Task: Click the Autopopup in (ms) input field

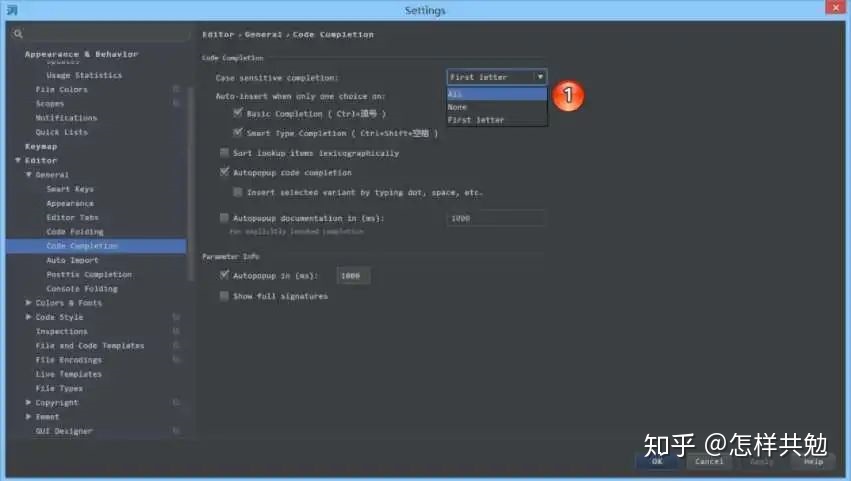Action: click(x=353, y=276)
